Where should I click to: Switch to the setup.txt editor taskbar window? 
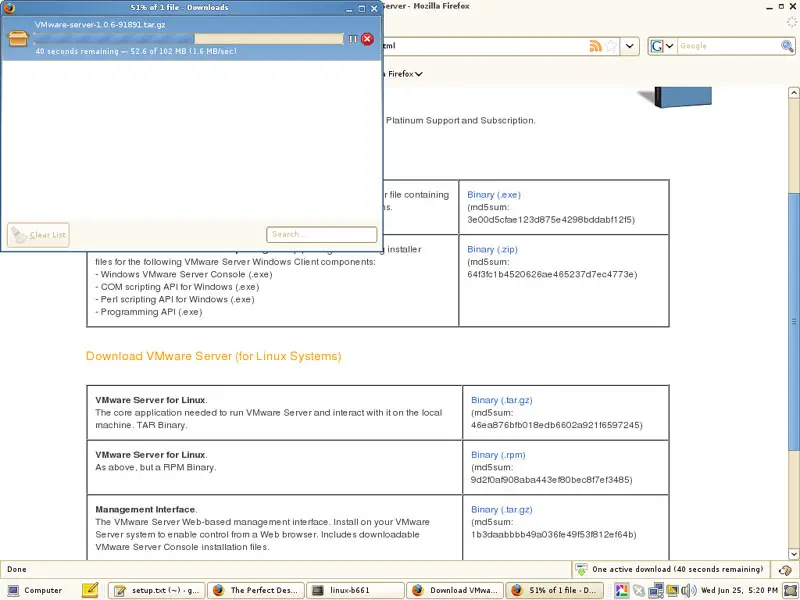[x=157, y=590]
